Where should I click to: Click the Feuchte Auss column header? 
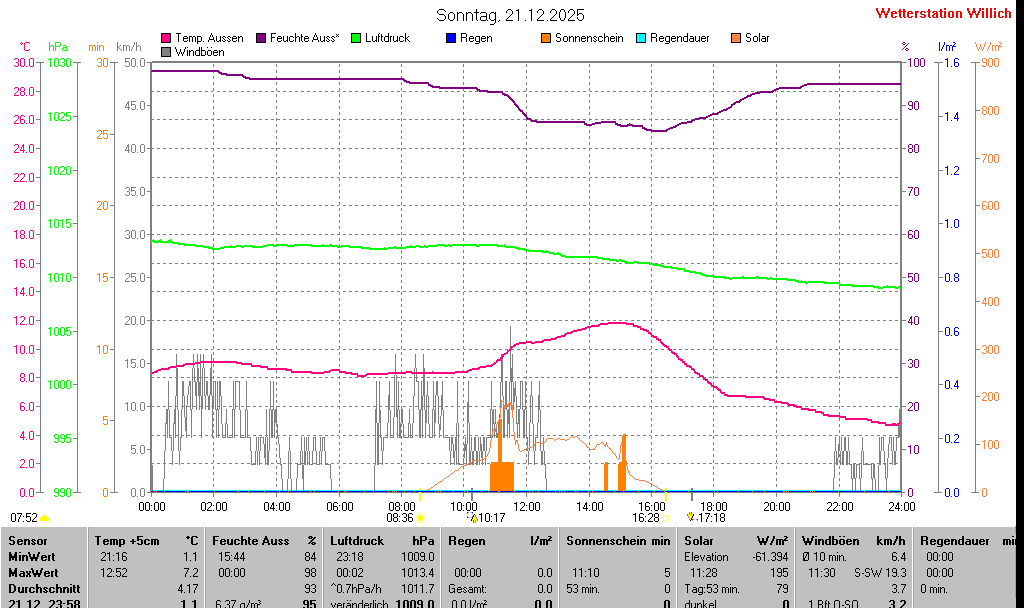point(251,541)
